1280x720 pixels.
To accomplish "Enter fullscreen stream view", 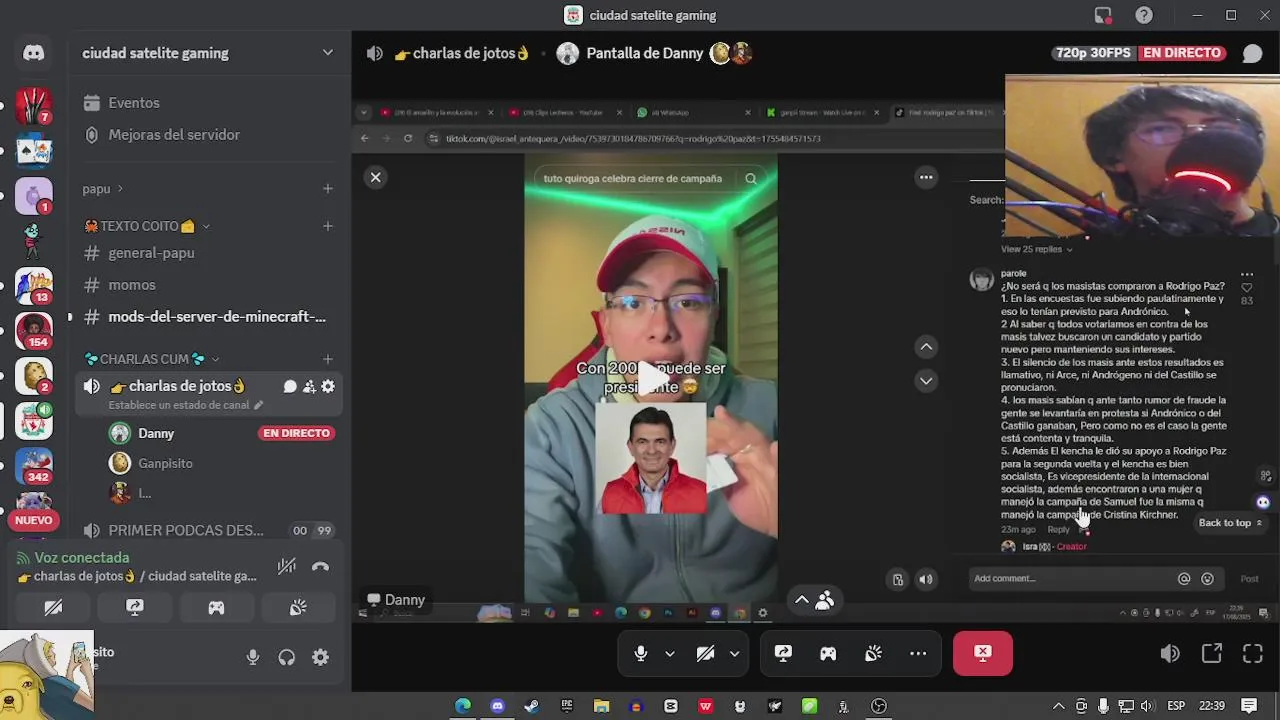I will (1253, 654).
